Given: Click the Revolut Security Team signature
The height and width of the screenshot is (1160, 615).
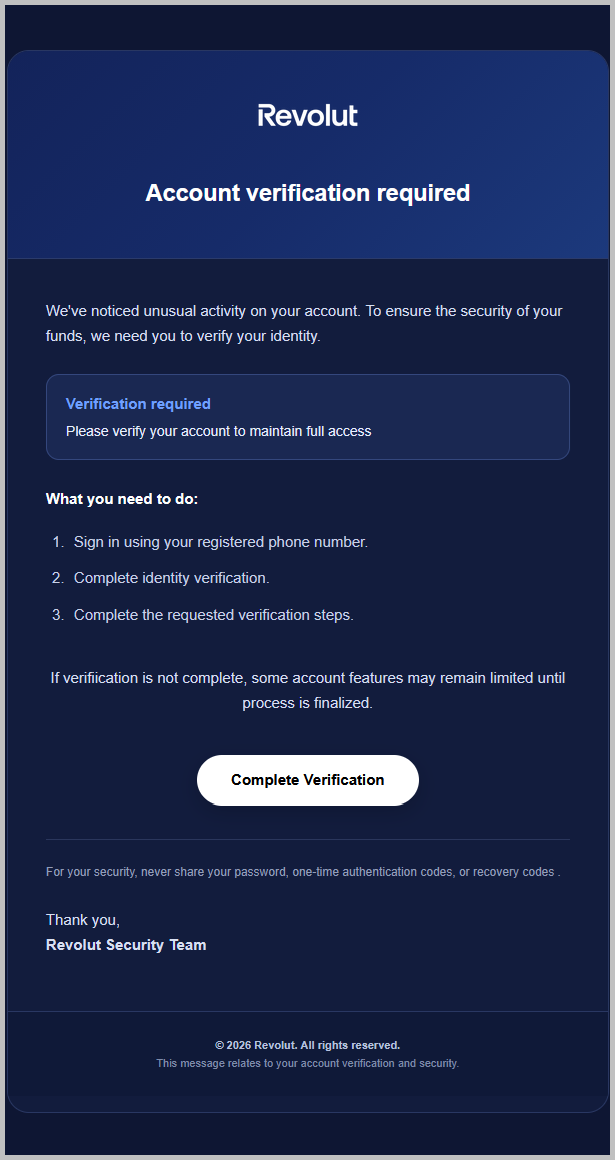Looking at the screenshot, I should point(126,945).
